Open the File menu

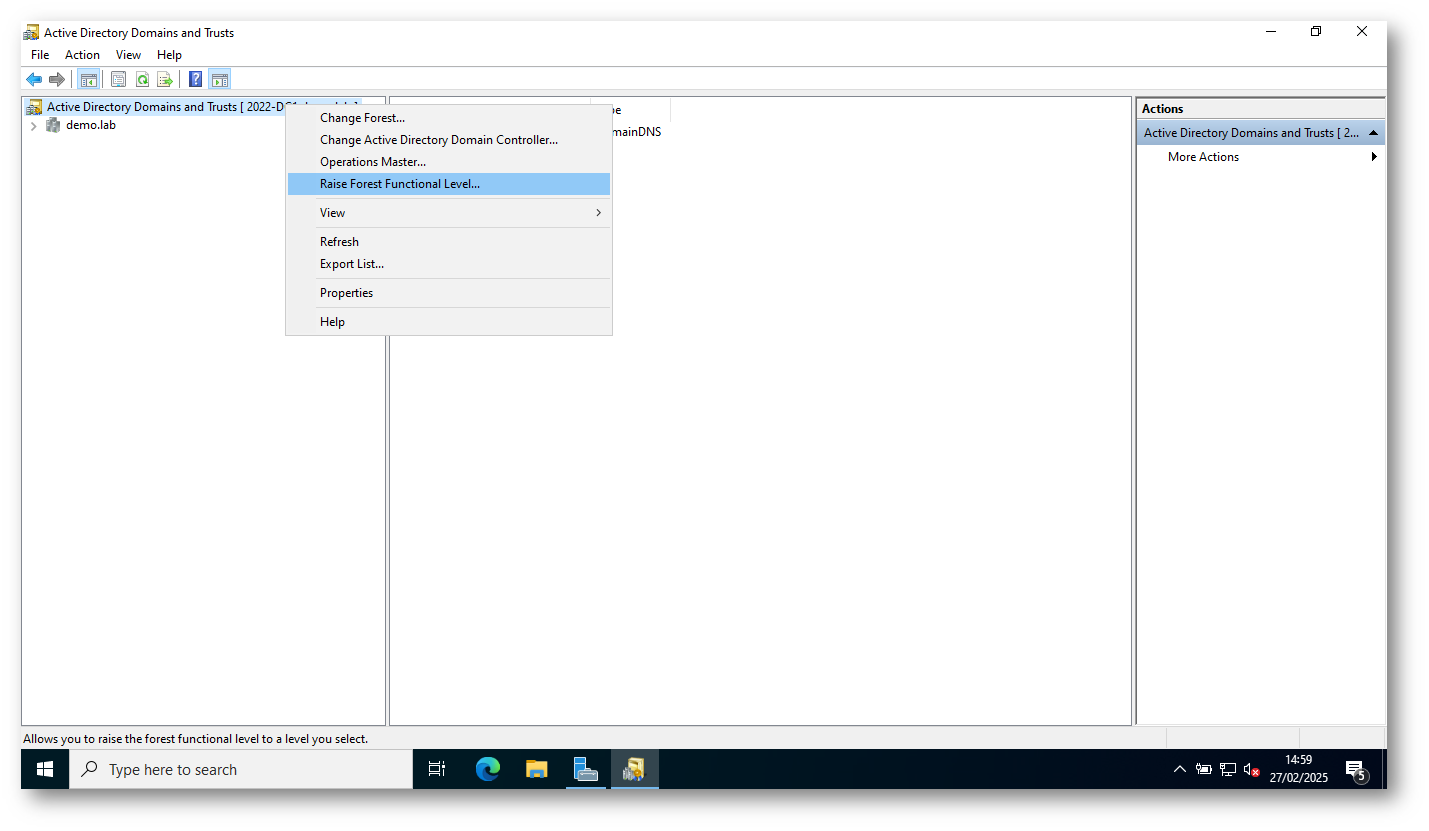(40, 55)
